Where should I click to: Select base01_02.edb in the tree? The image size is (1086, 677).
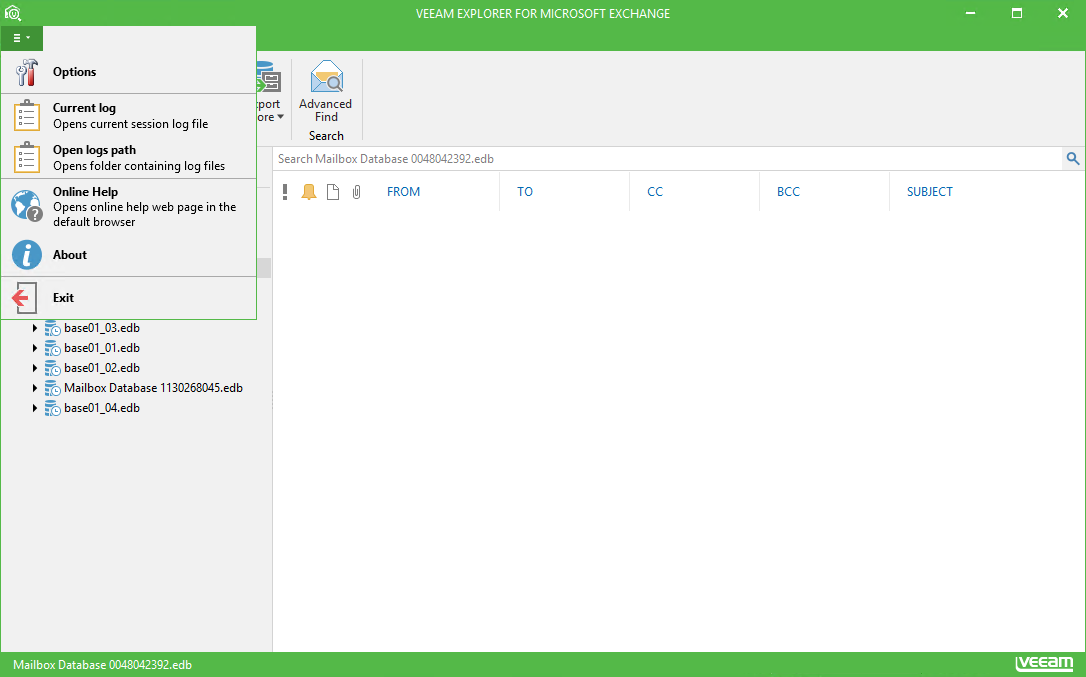click(102, 368)
